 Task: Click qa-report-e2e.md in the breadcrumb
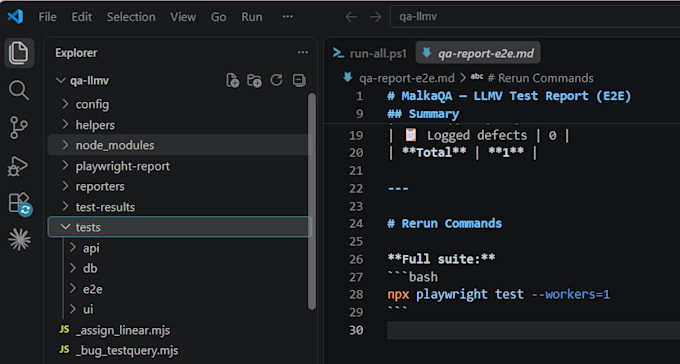coord(406,78)
